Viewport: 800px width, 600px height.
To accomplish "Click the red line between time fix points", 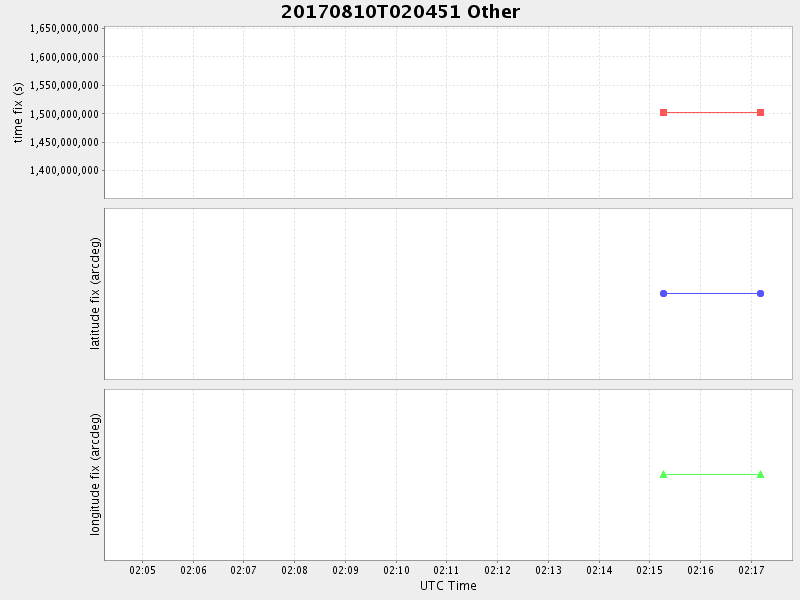I will [x=712, y=112].
